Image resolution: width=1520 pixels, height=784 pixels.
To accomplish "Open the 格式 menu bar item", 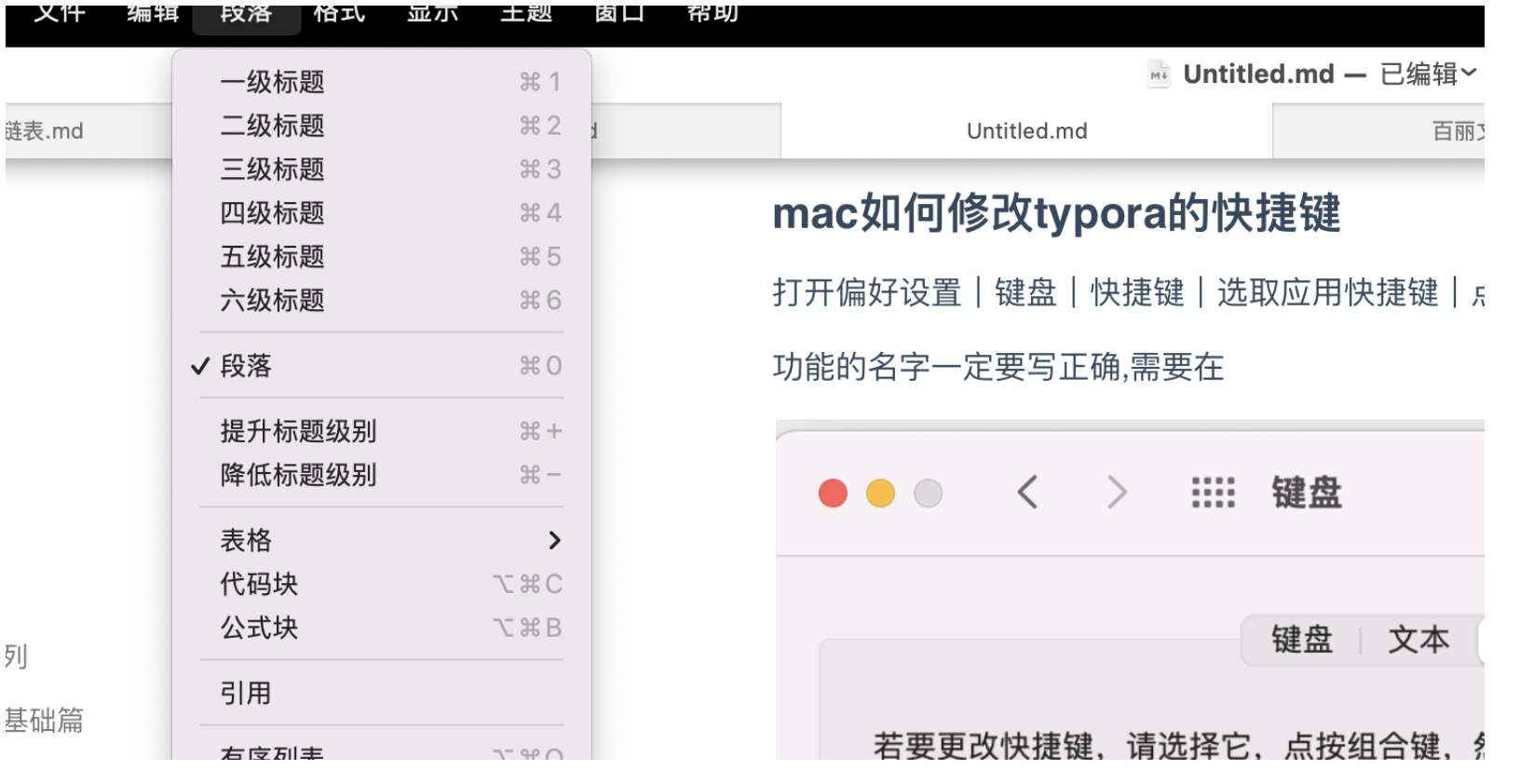I will coord(340,15).
